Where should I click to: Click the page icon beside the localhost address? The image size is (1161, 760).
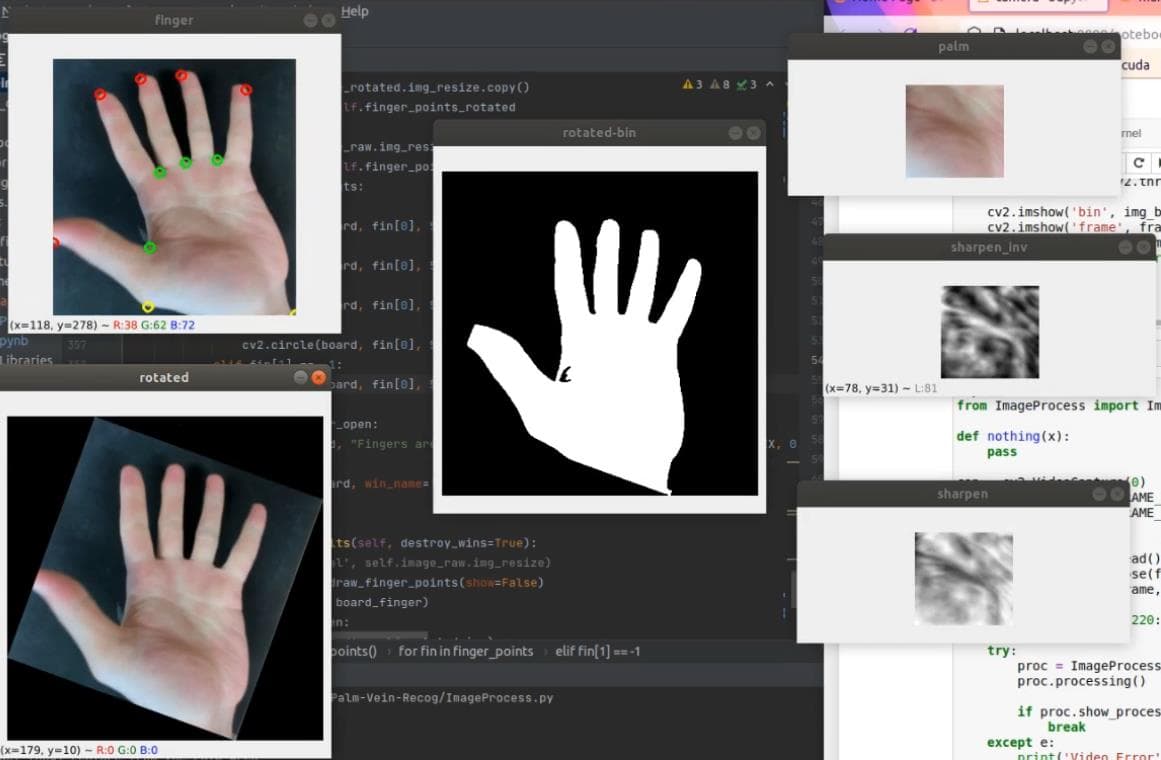[1001, 30]
